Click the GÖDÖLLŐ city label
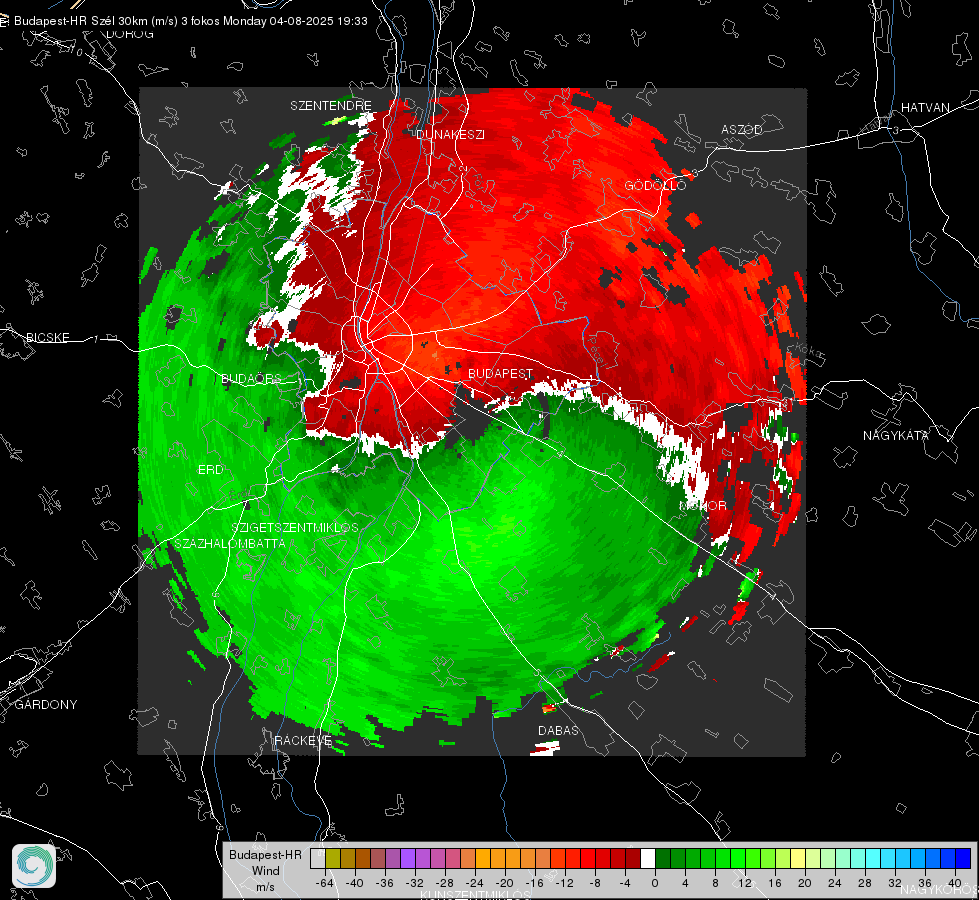The width and height of the screenshot is (979, 900). pyautogui.click(x=655, y=185)
